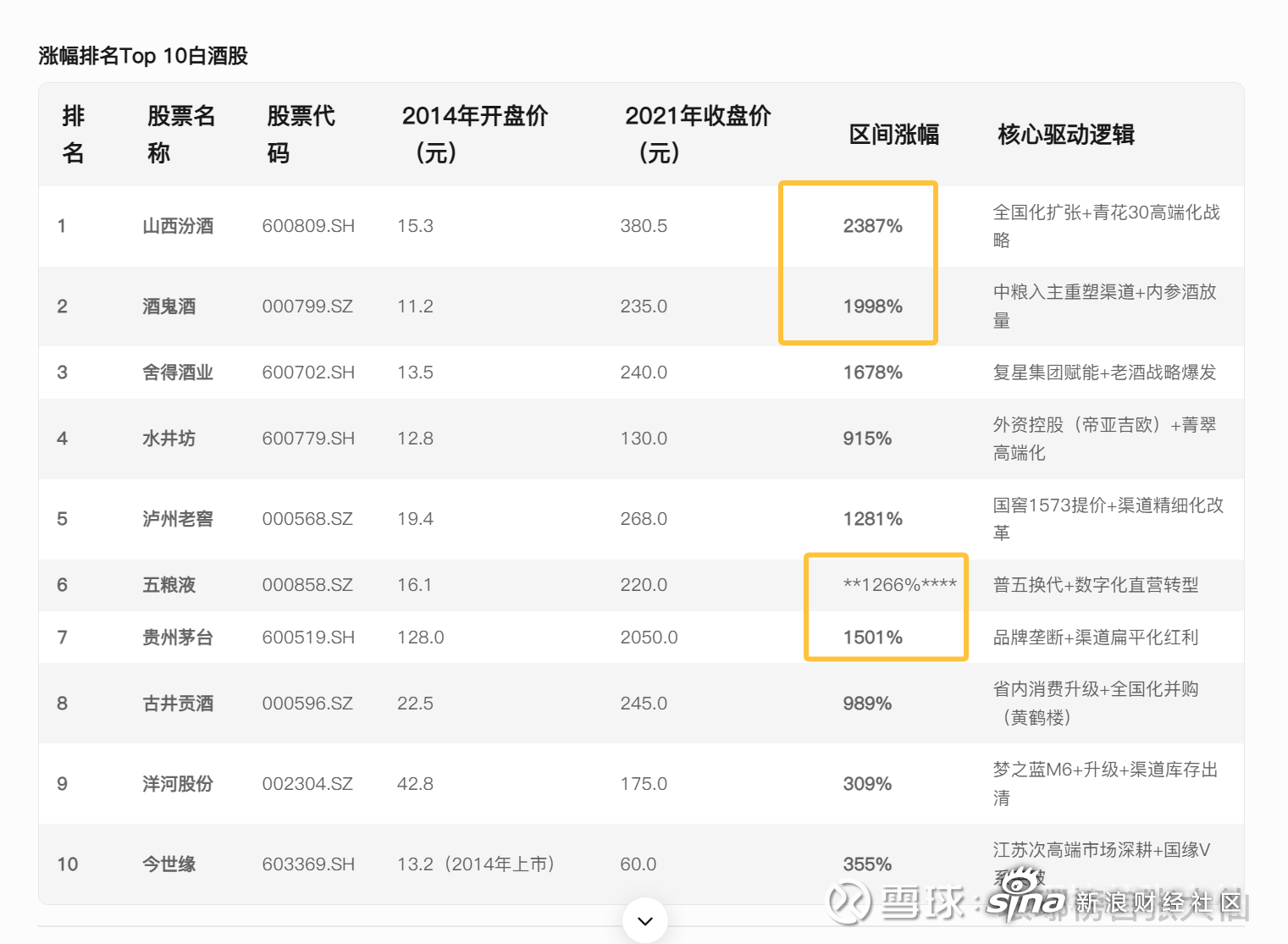Click logic text 梦之蓝M6+升级+渠道库存出清
The width and height of the screenshot is (1288, 944).
click(x=1106, y=784)
